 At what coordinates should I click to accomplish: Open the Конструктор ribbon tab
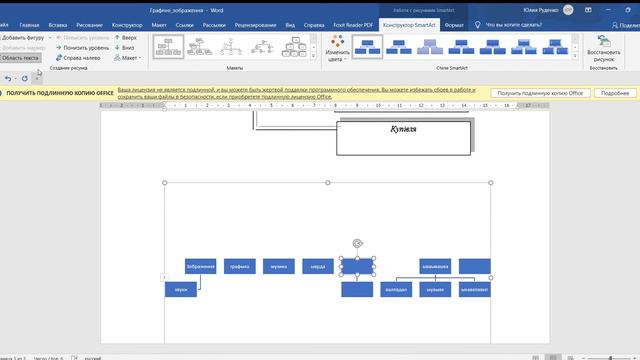point(127,25)
